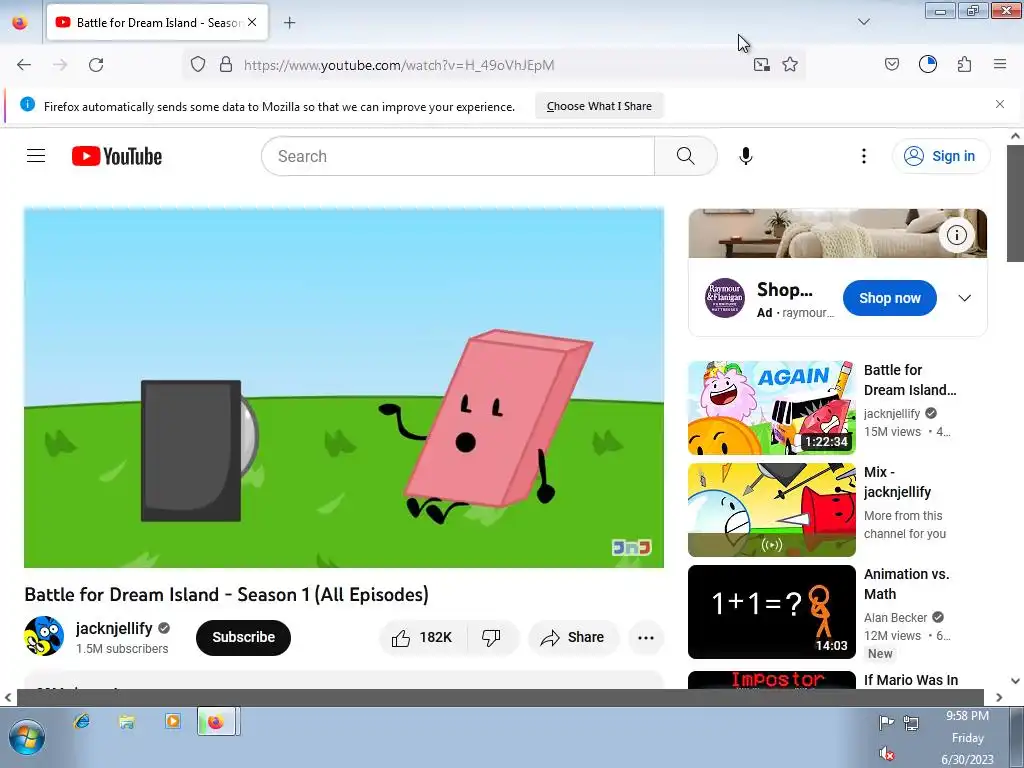This screenshot has height=768, width=1024.
Task: Select the Battle for Dream Island tab
Action: pyautogui.click(x=157, y=23)
